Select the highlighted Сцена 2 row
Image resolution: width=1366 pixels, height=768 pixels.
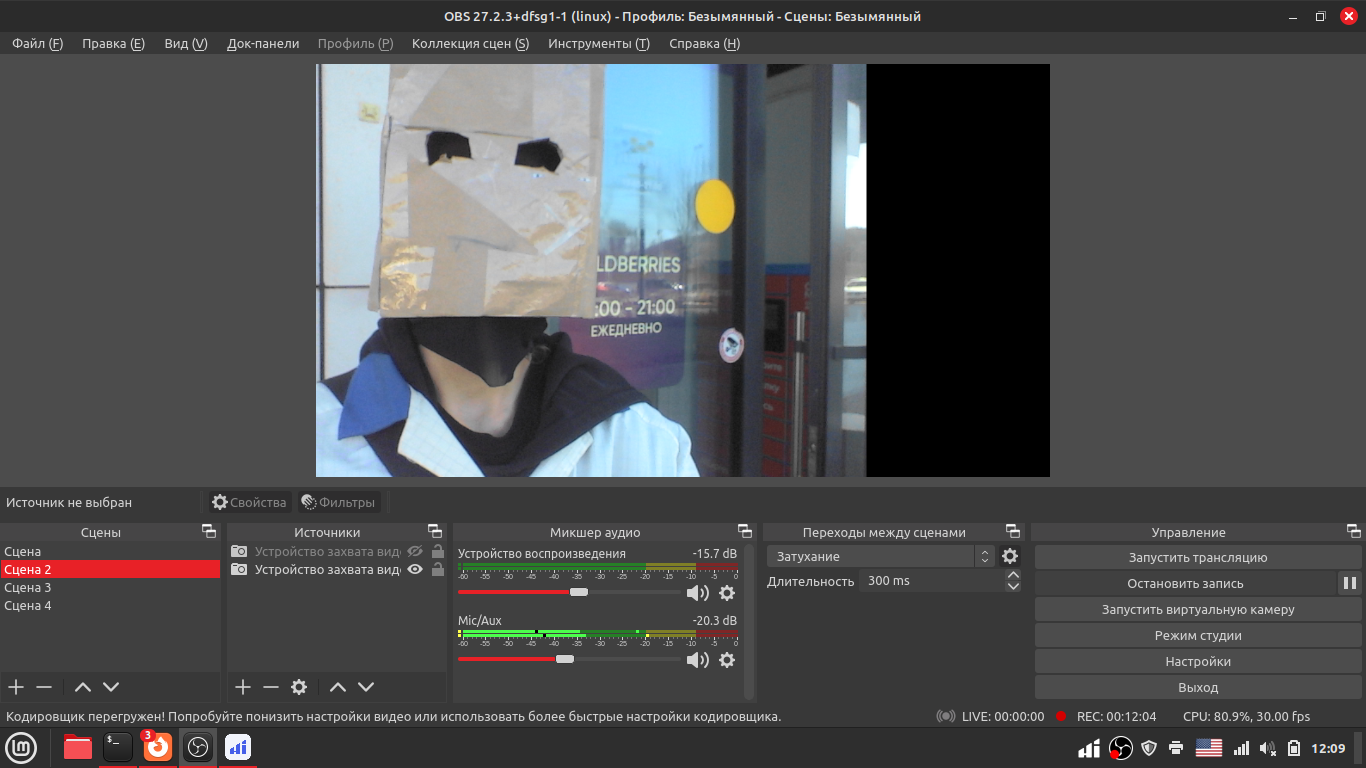[x=110, y=569]
